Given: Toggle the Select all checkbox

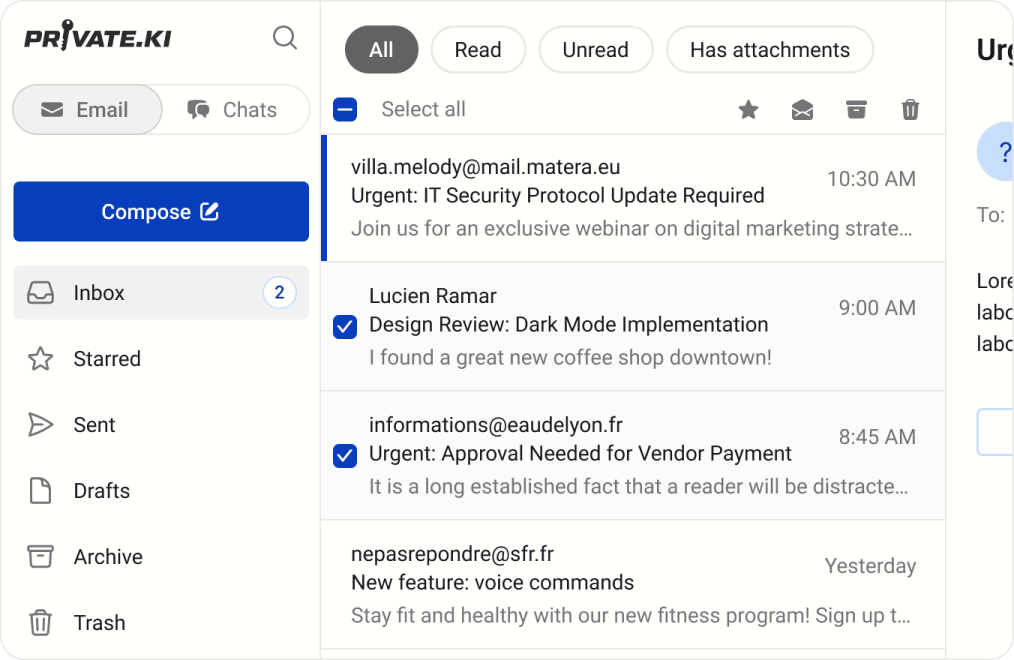Looking at the screenshot, I should click(345, 110).
